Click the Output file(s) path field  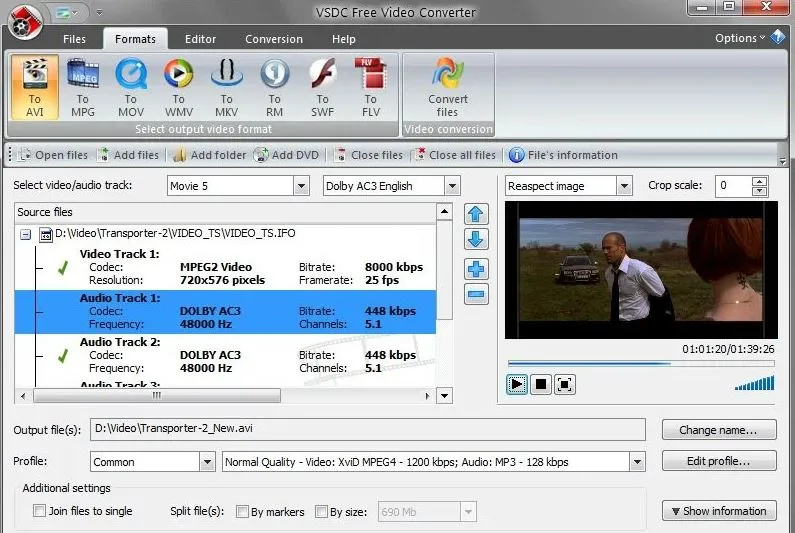click(368, 430)
